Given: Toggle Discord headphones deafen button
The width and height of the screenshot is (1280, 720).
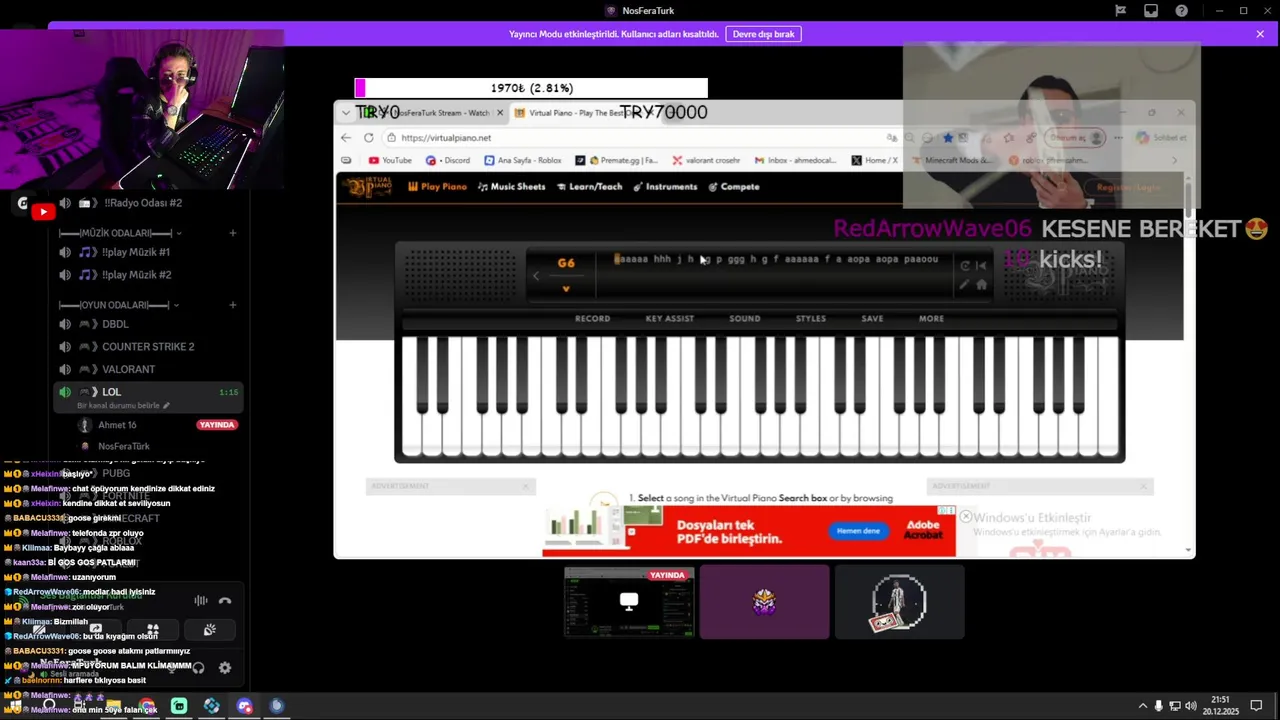Looking at the screenshot, I should coord(198,668).
